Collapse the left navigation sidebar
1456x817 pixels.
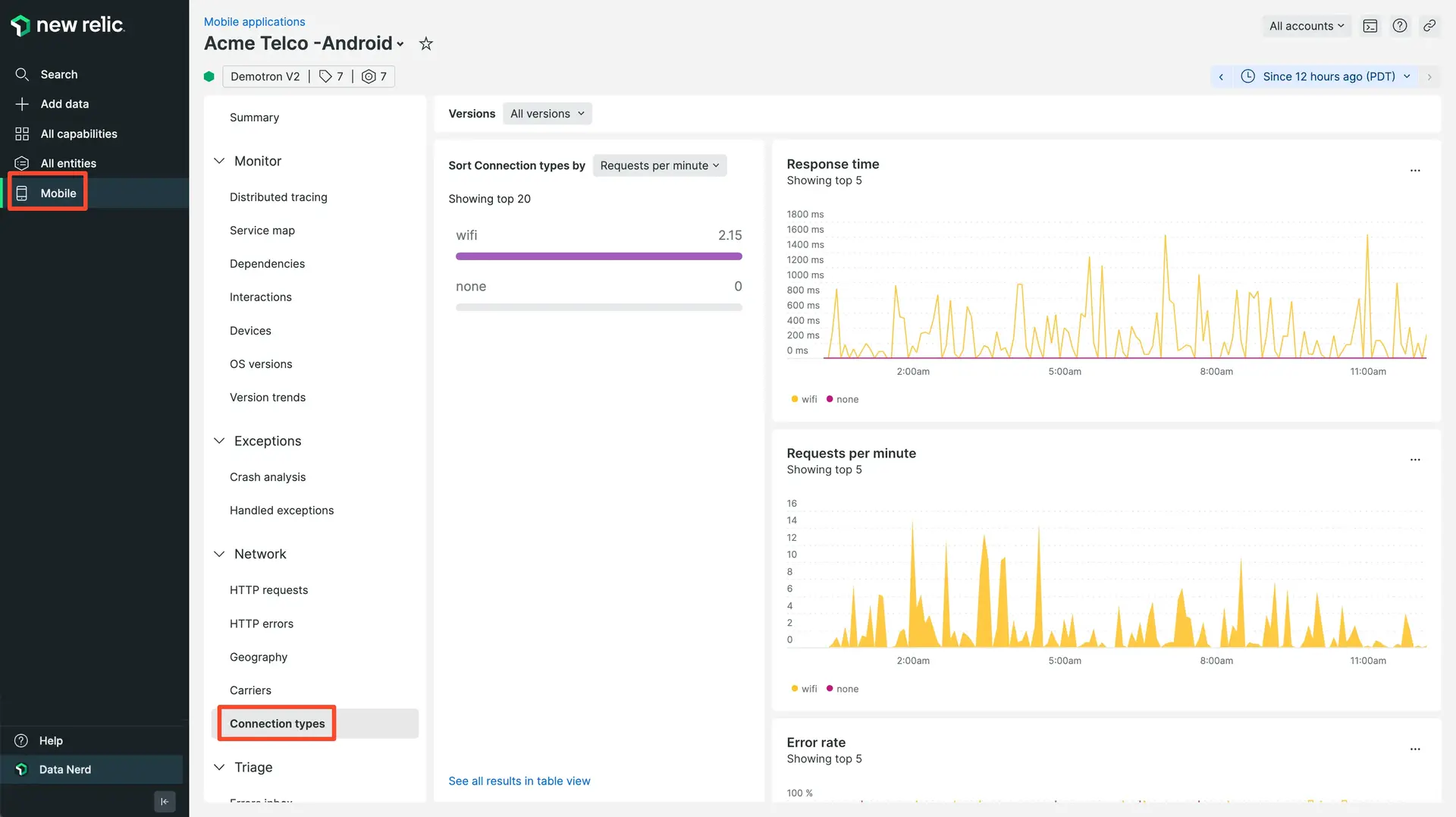point(165,801)
